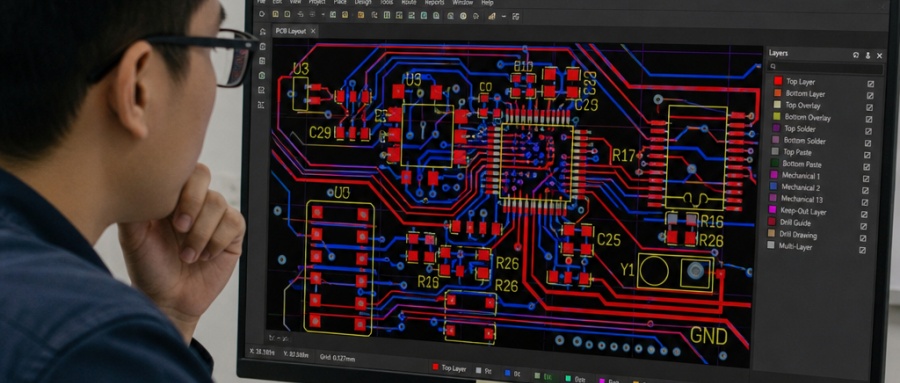900x383 pixels.
Task: Select the 'Mechanical 13' layer name
Action: coord(802,199)
